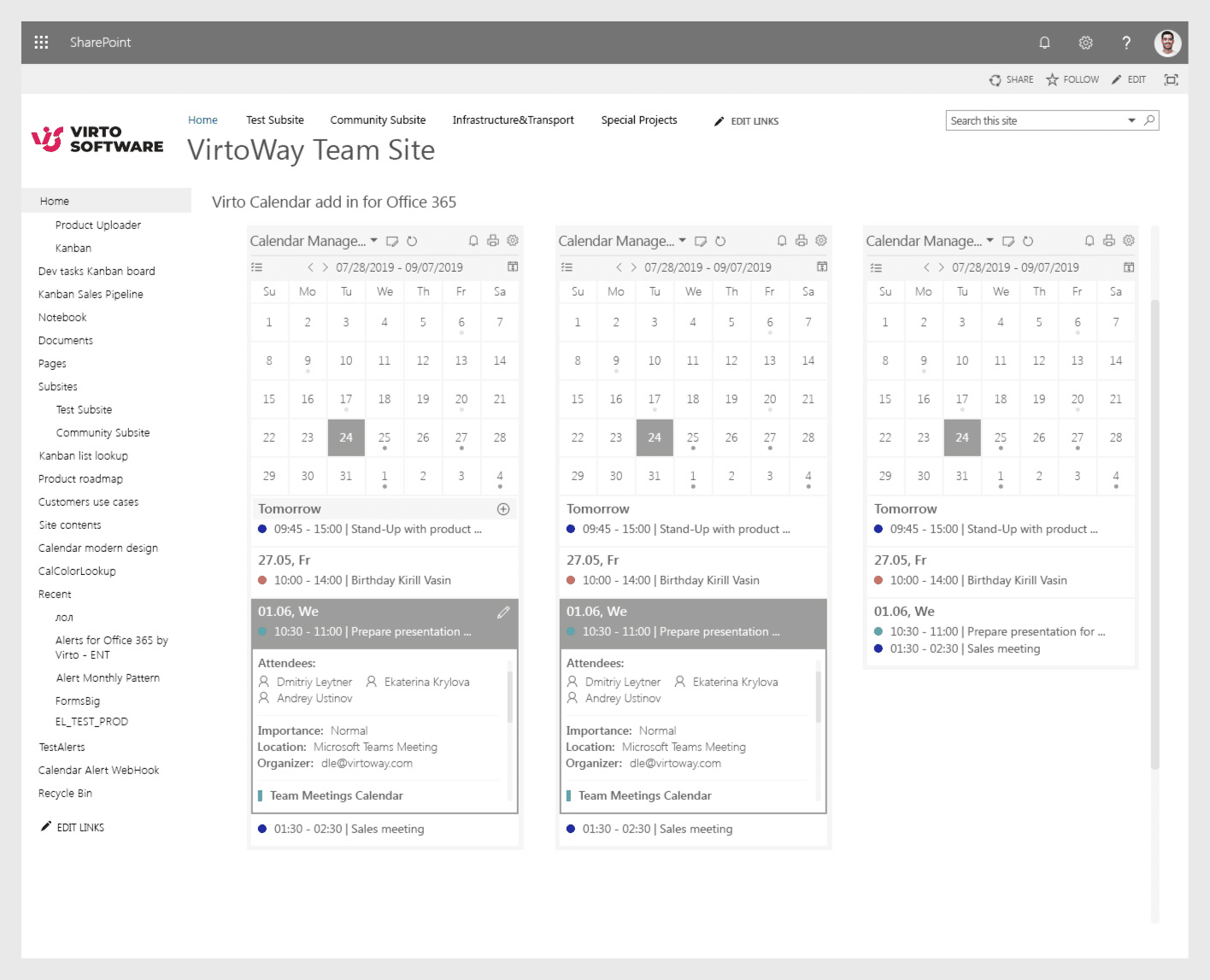Open settings gear in second calendar
1210x980 pixels.
(821, 241)
